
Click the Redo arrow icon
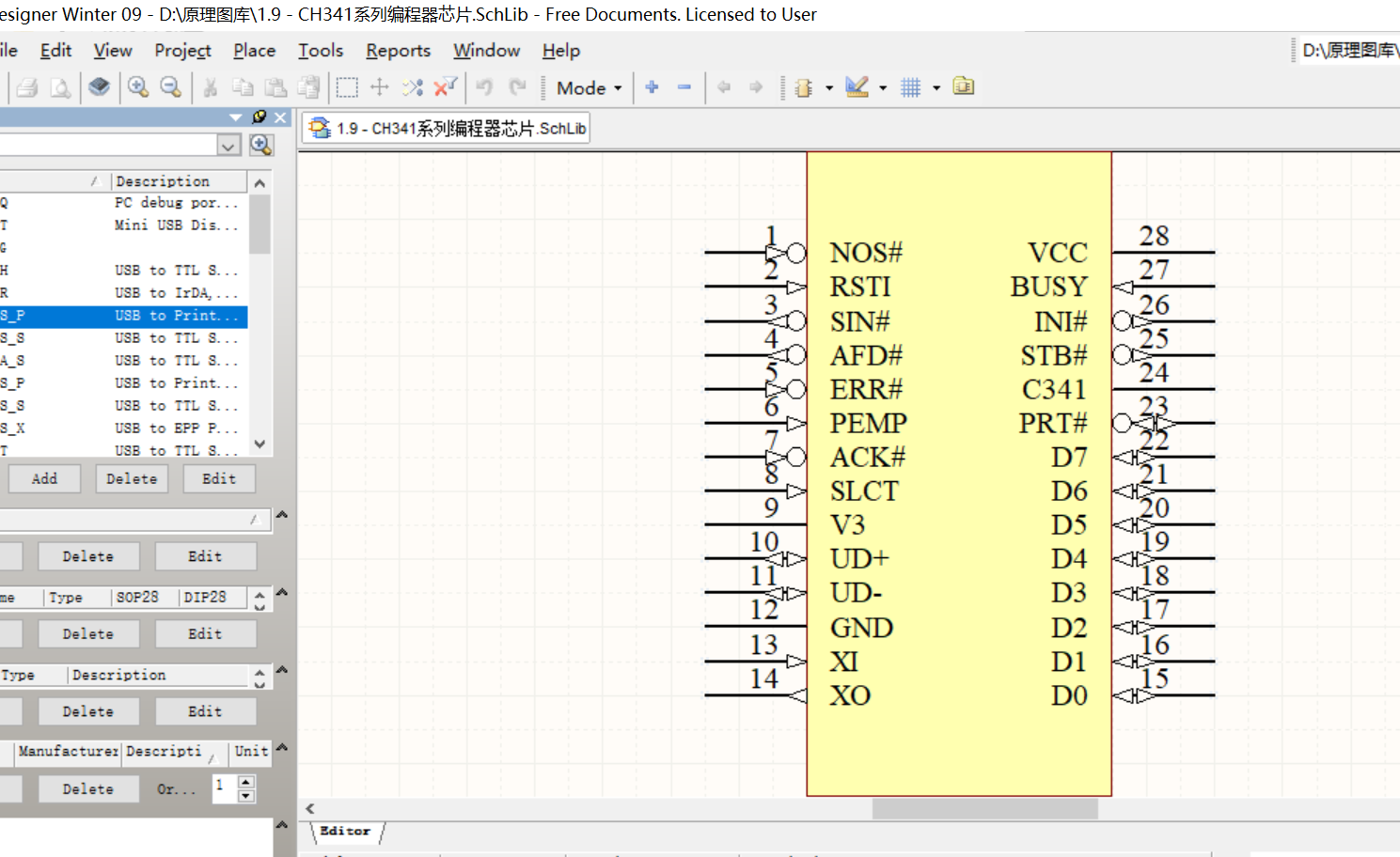[x=517, y=87]
